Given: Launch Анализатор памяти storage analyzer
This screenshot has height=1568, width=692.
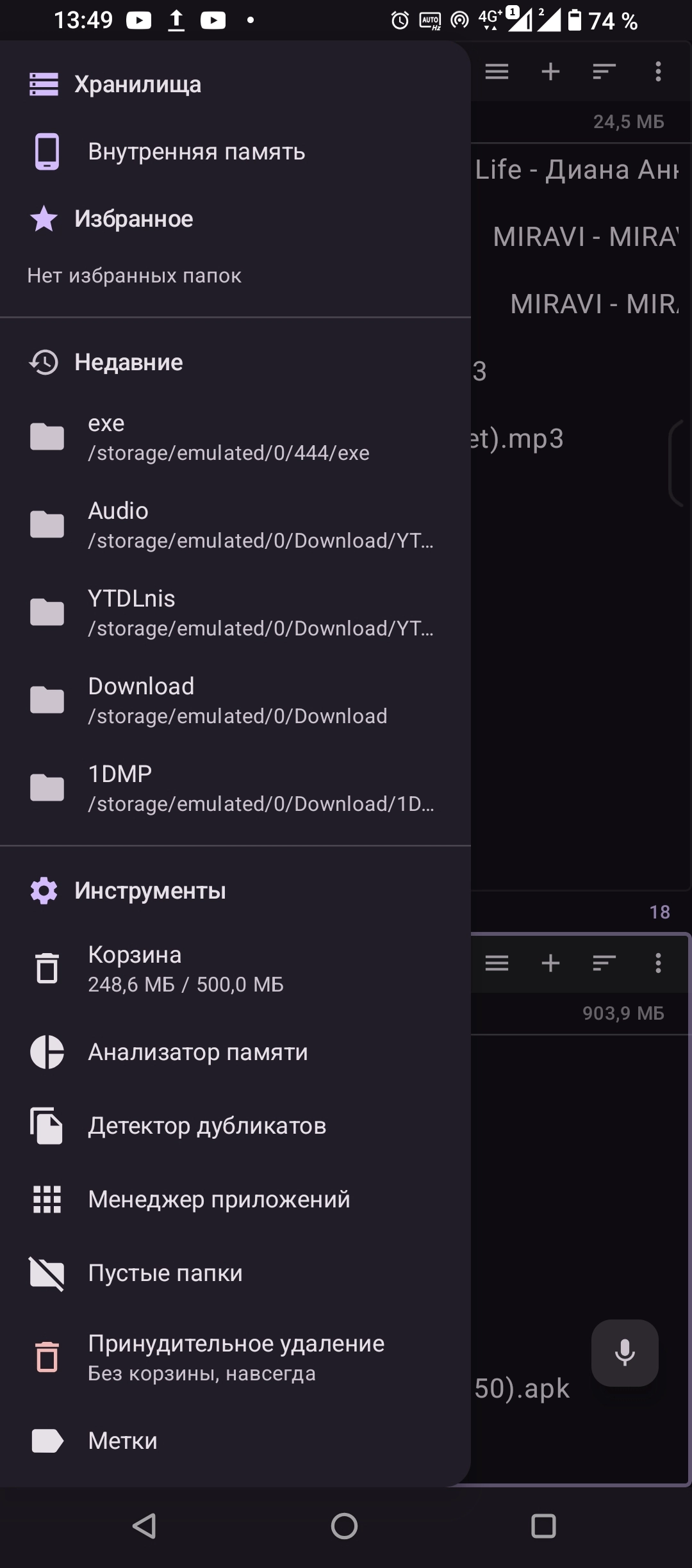Looking at the screenshot, I should 235,1052.
